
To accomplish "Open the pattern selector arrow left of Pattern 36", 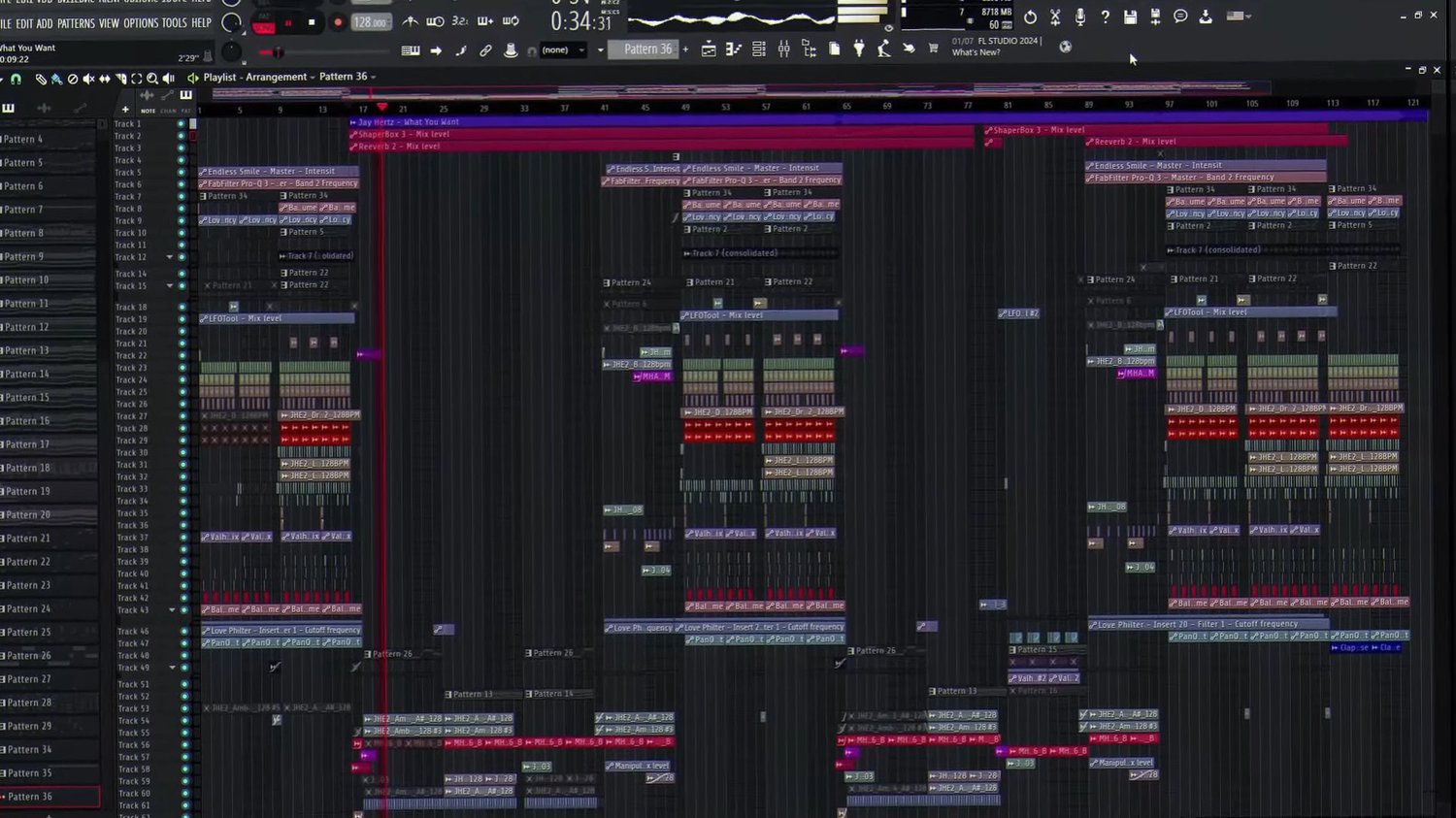I will (x=600, y=49).
